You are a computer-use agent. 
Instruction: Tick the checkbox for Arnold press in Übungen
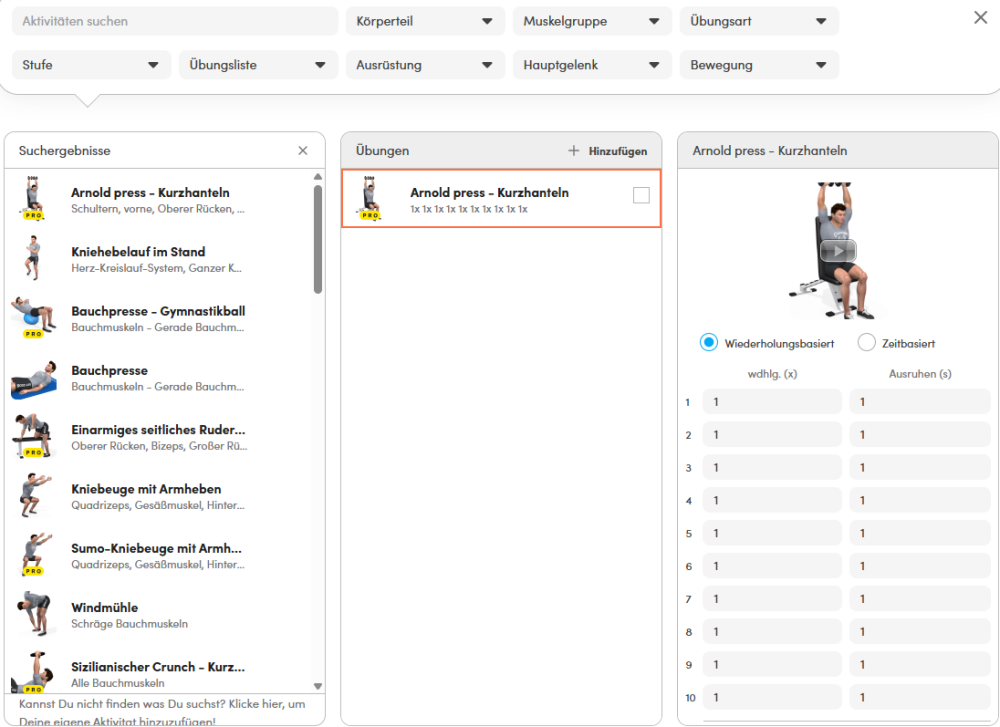pyautogui.click(x=641, y=195)
